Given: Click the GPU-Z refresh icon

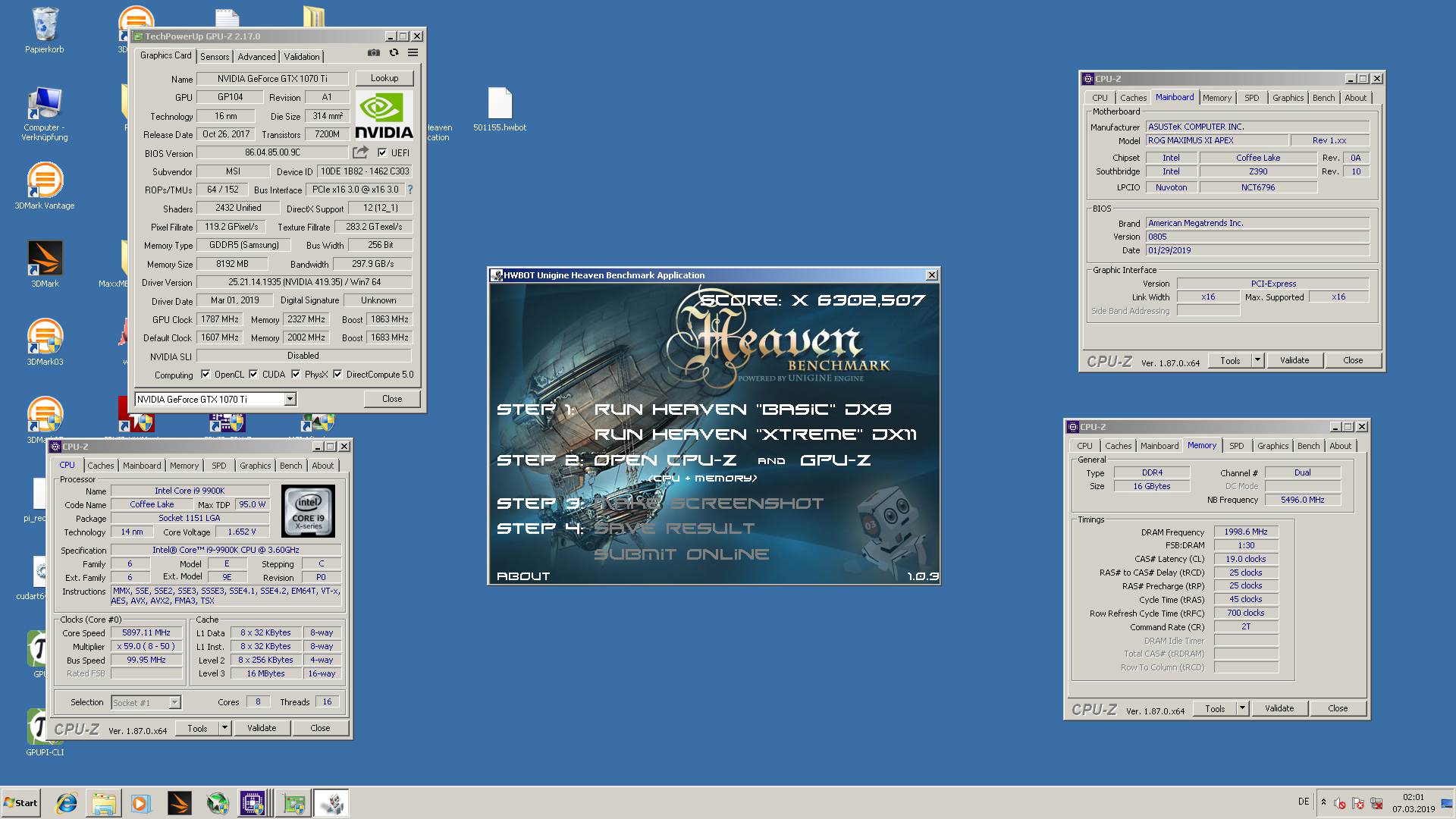Looking at the screenshot, I should (394, 53).
